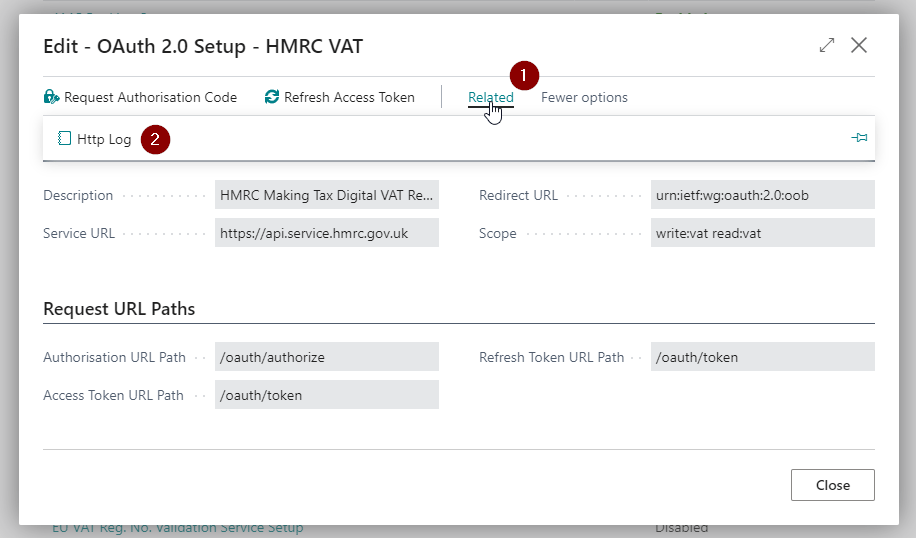Collapse the Request URL Paths section header

click(119, 308)
